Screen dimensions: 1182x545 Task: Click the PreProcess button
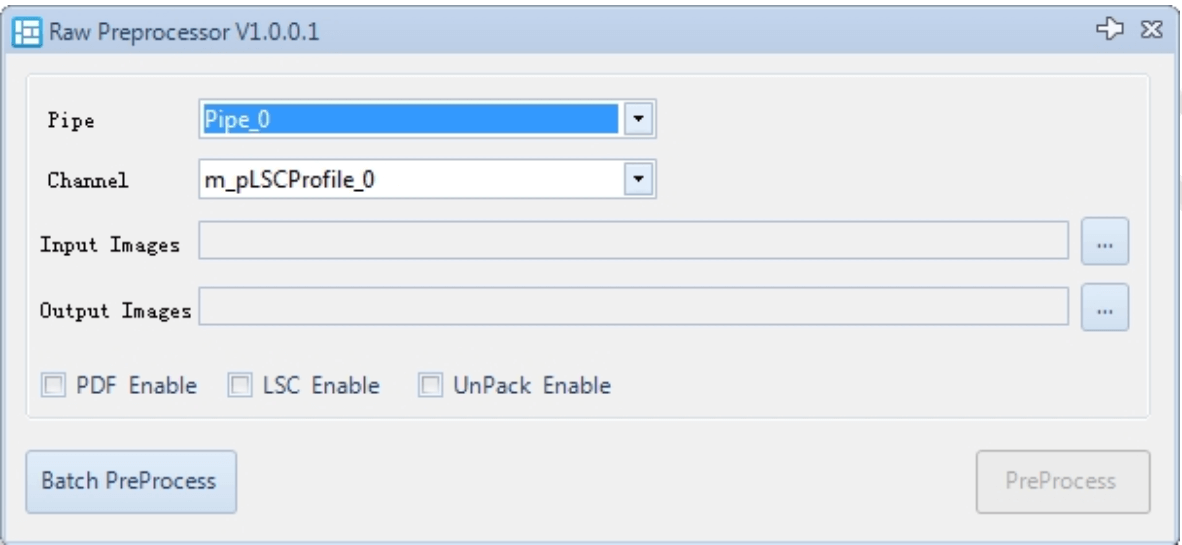pos(1062,481)
